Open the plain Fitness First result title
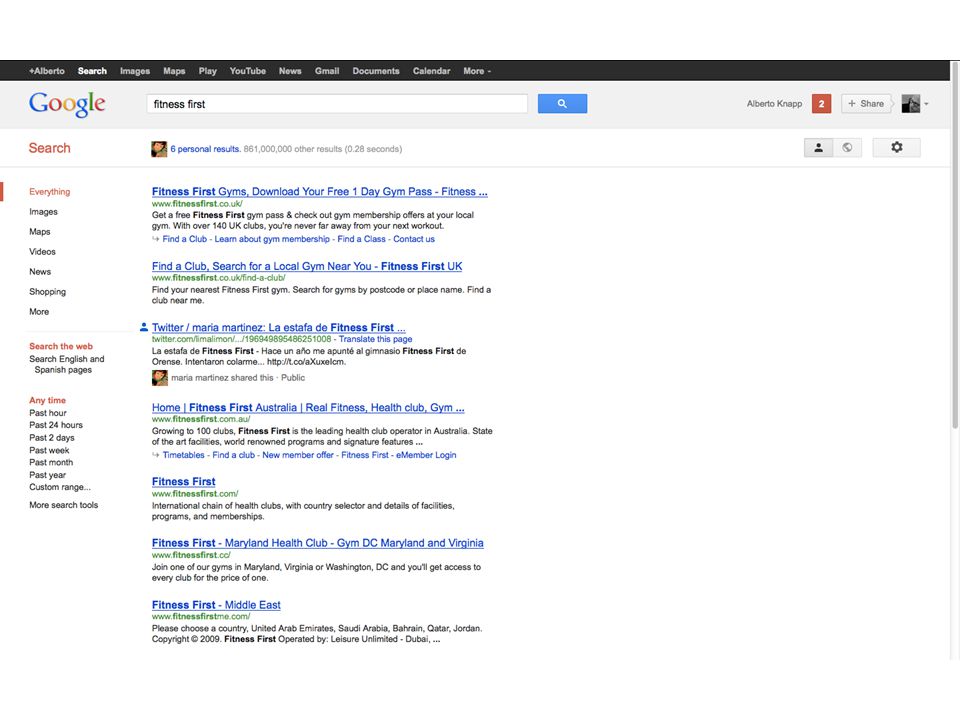960x720 pixels. click(184, 482)
